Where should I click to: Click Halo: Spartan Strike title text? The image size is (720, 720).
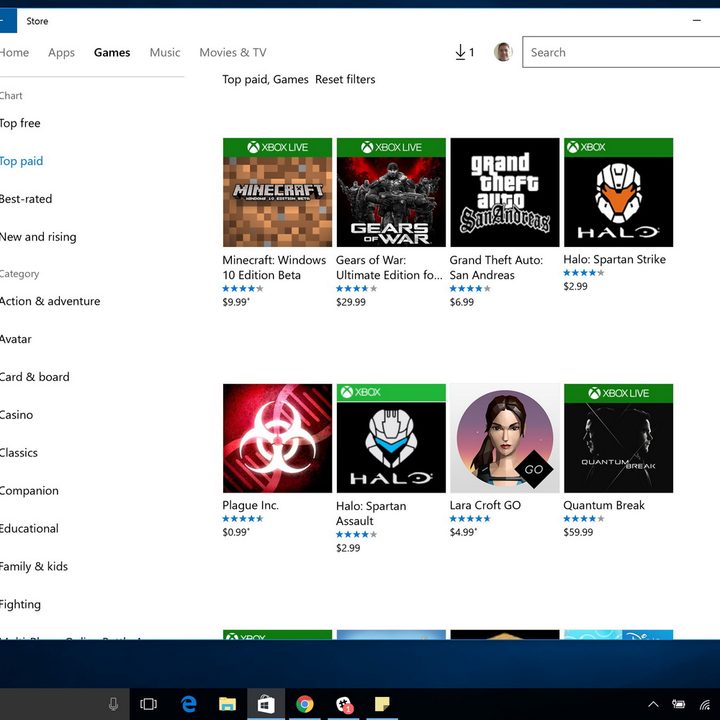pyautogui.click(x=614, y=259)
